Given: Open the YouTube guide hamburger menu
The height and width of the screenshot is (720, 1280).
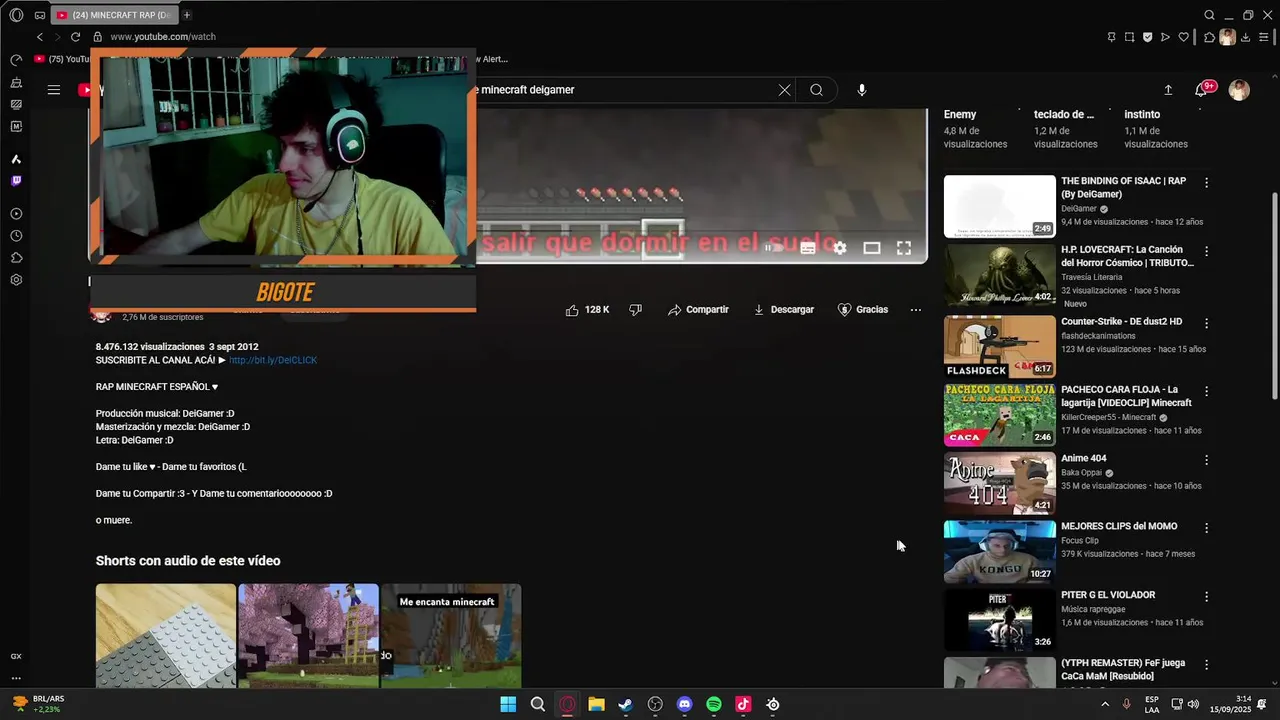Looking at the screenshot, I should pyautogui.click(x=54, y=90).
